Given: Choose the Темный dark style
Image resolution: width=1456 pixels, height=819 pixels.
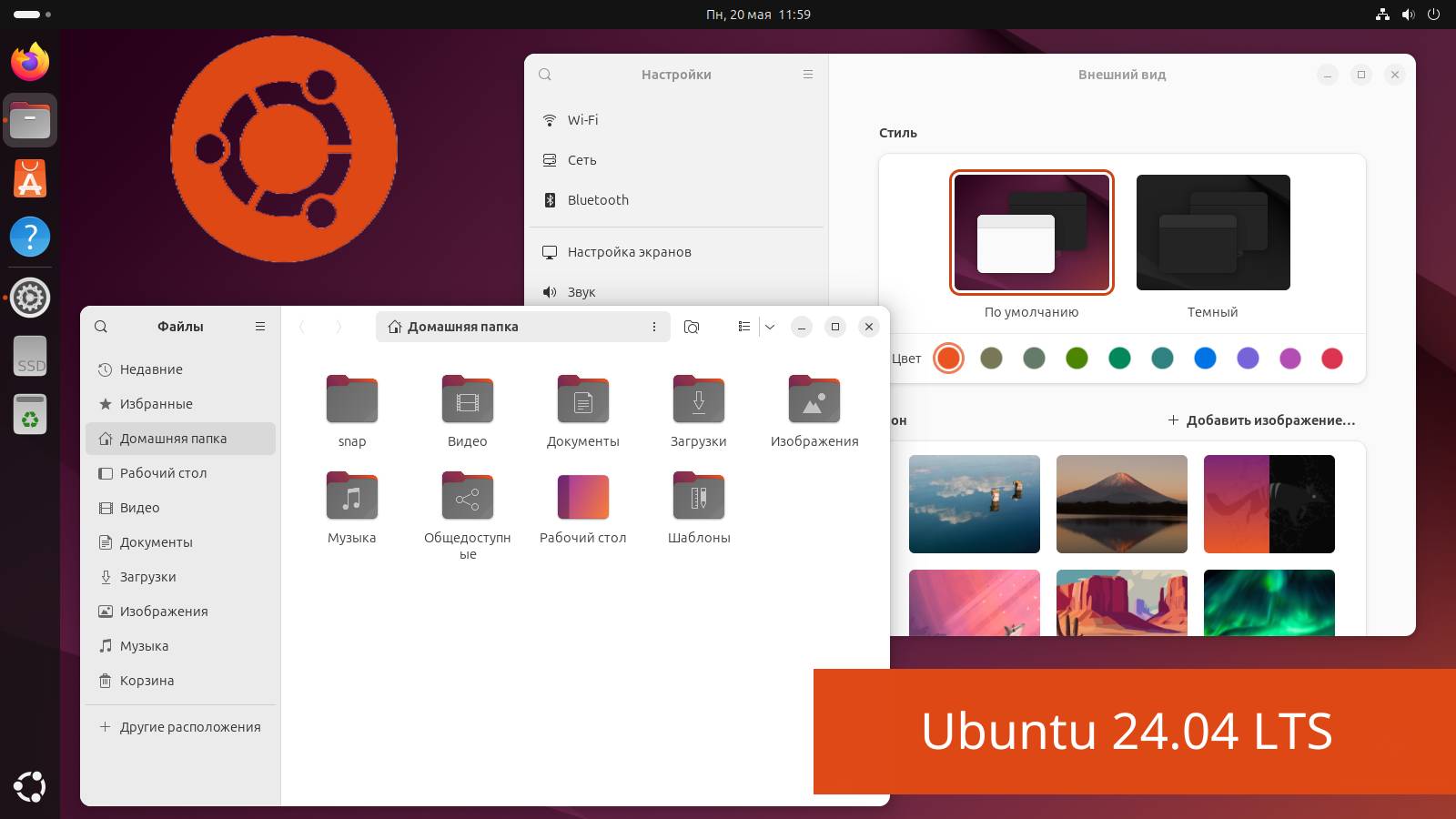Looking at the screenshot, I should 1213,233.
